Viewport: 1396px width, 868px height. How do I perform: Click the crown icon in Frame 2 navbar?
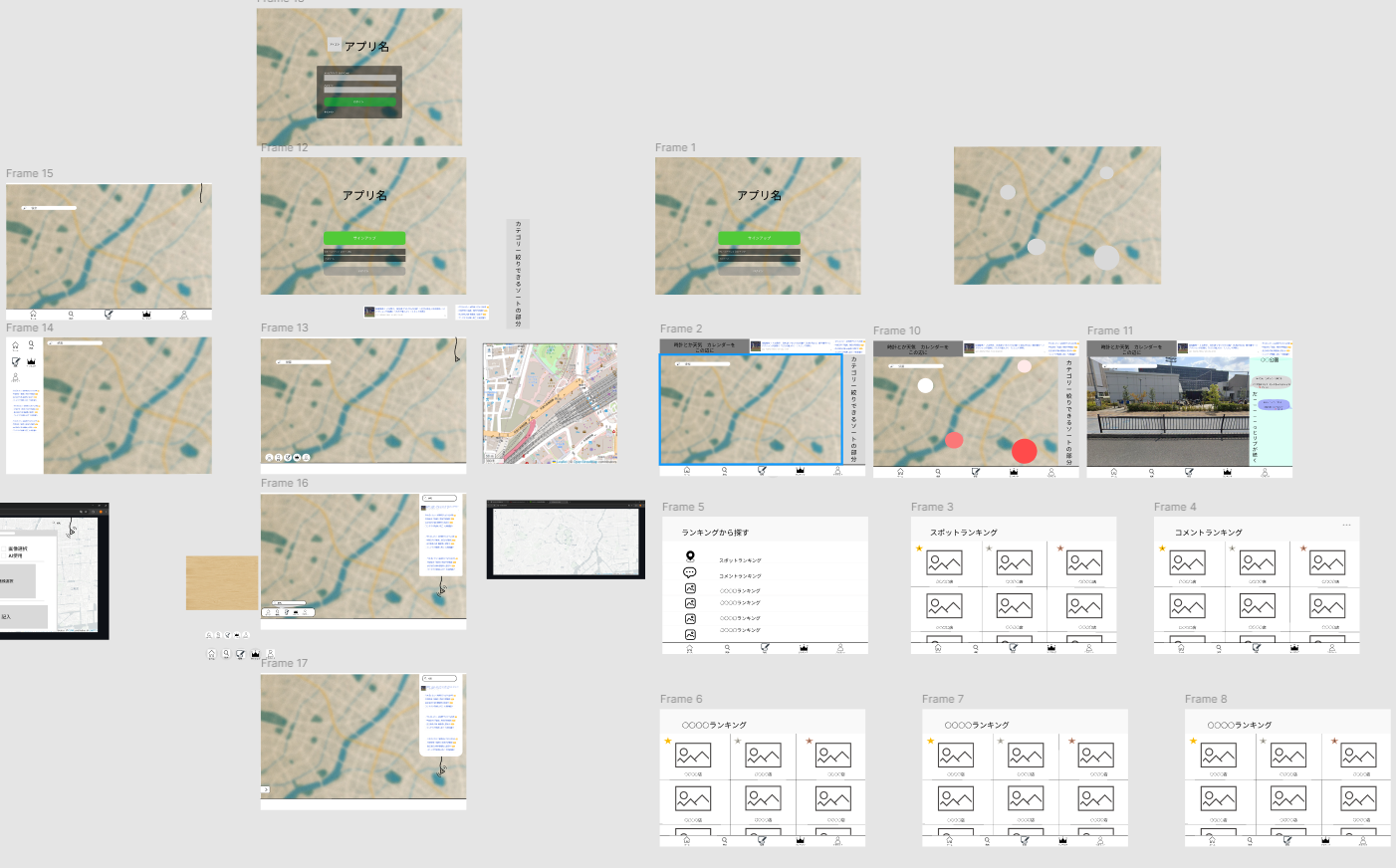click(x=800, y=471)
